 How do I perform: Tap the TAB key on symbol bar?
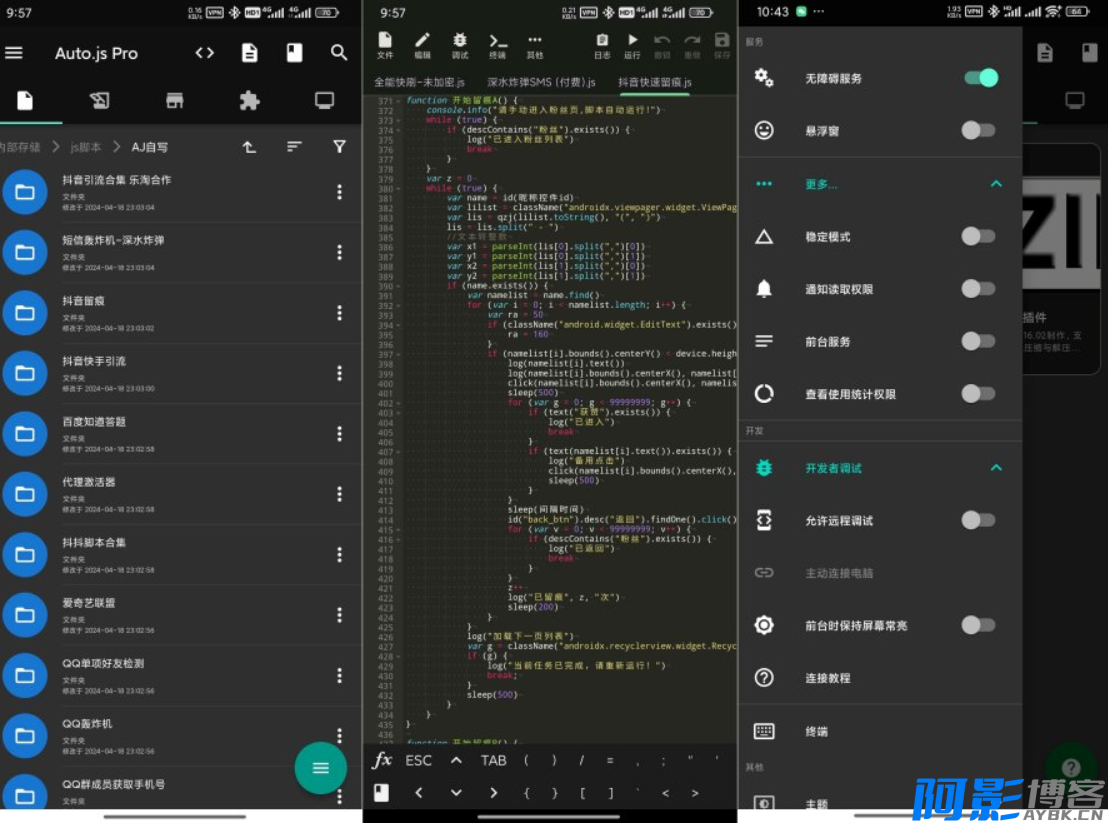pos(493,760)
